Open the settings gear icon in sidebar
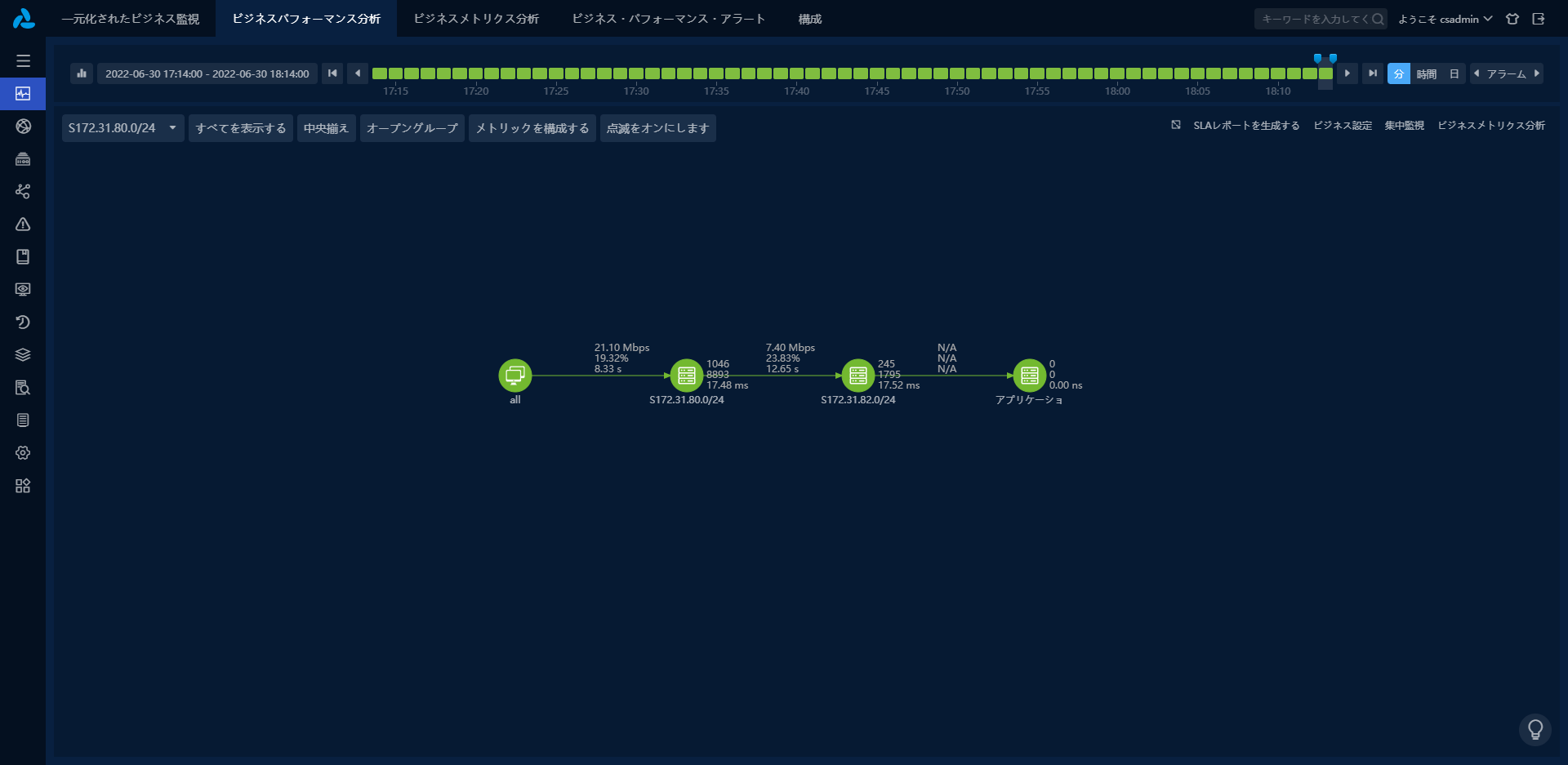Image resolution: width=1568 pixels, height=765 pixels. pos(23,453)
